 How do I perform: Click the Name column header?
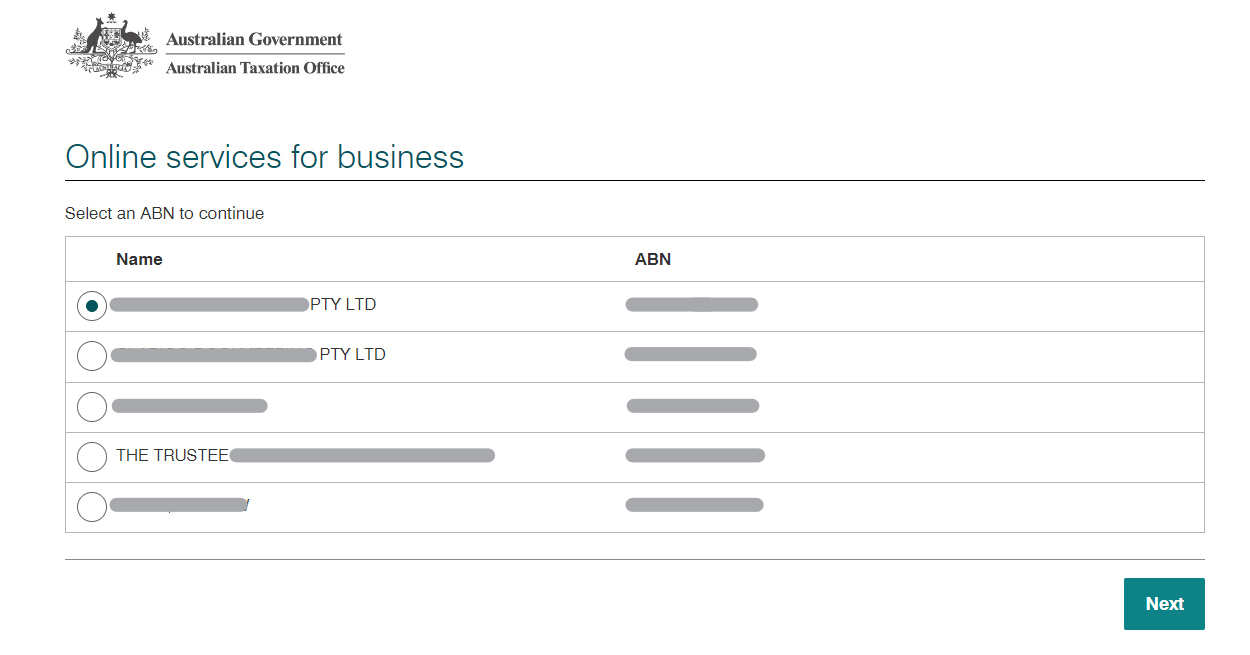click(139, 259)
